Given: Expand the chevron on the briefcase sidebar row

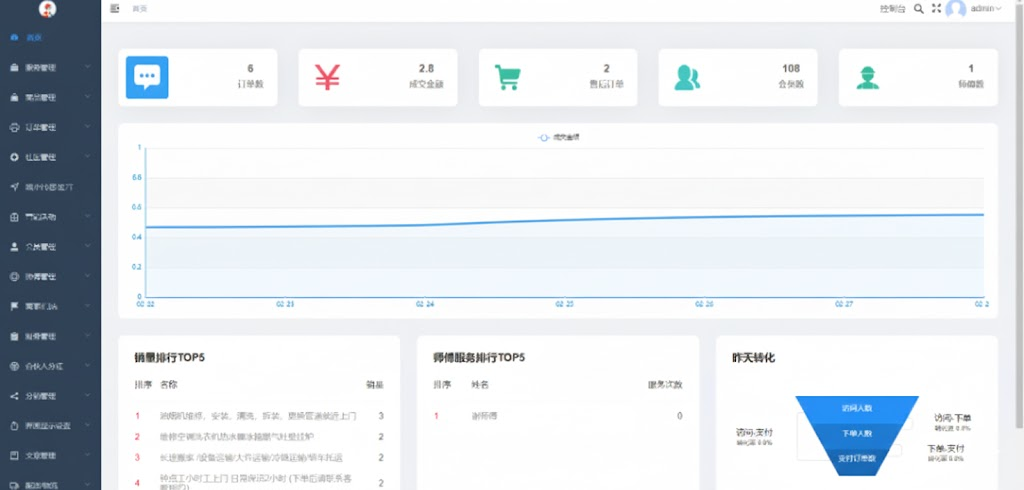Looking at the screenshot, I should click(88, 67).
